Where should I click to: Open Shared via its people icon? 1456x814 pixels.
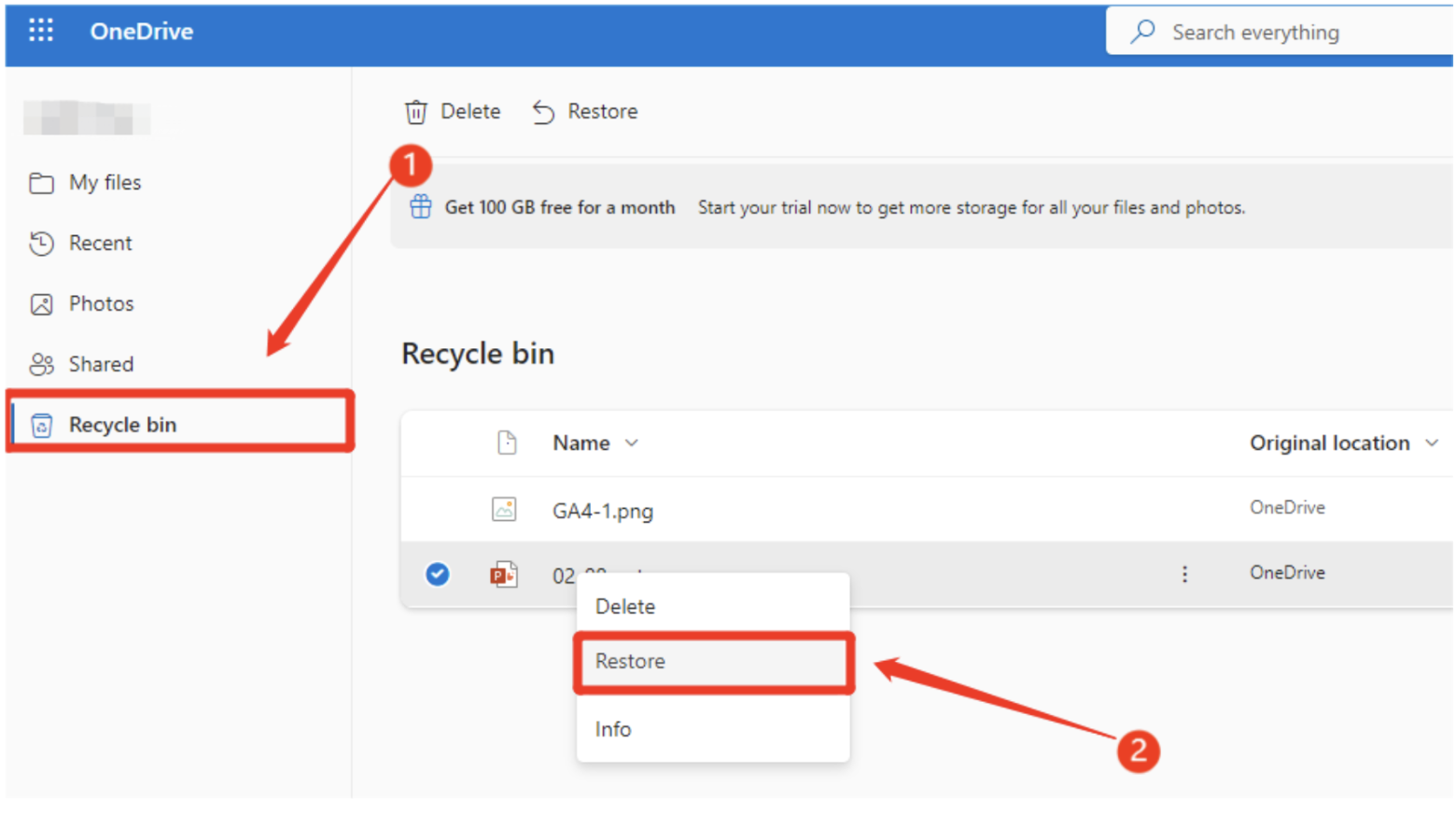(40, 364)
